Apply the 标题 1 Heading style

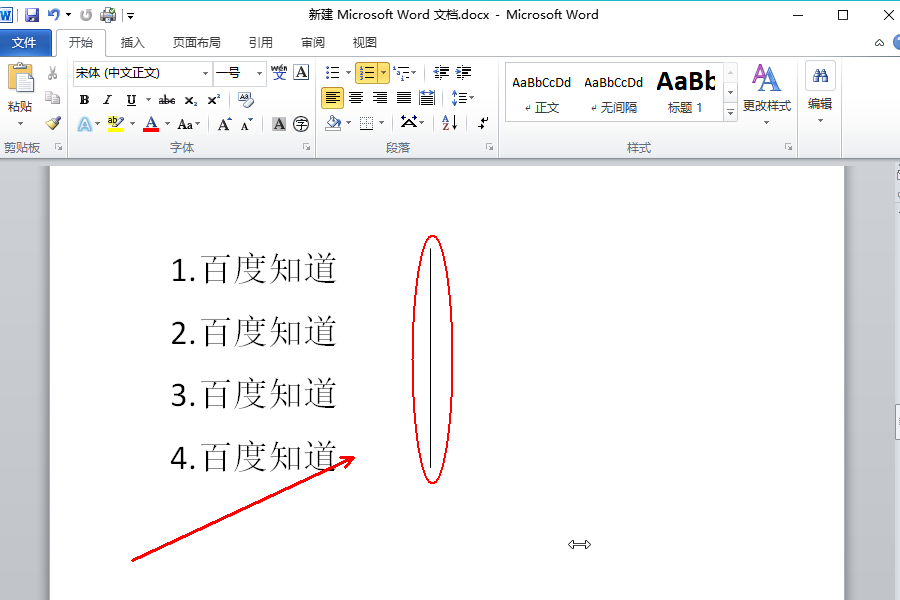coord(685,94)
